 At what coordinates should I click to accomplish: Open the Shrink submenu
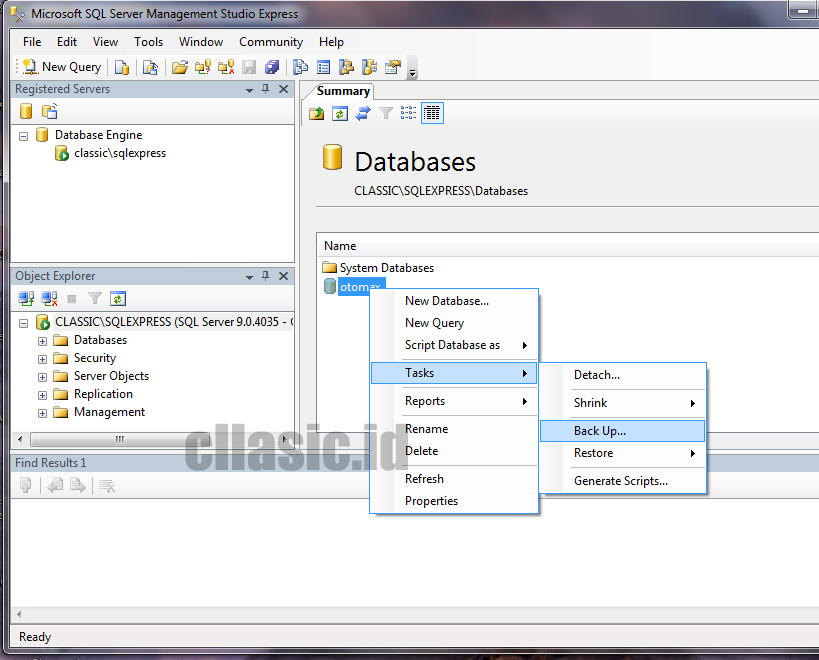(622, 403)
